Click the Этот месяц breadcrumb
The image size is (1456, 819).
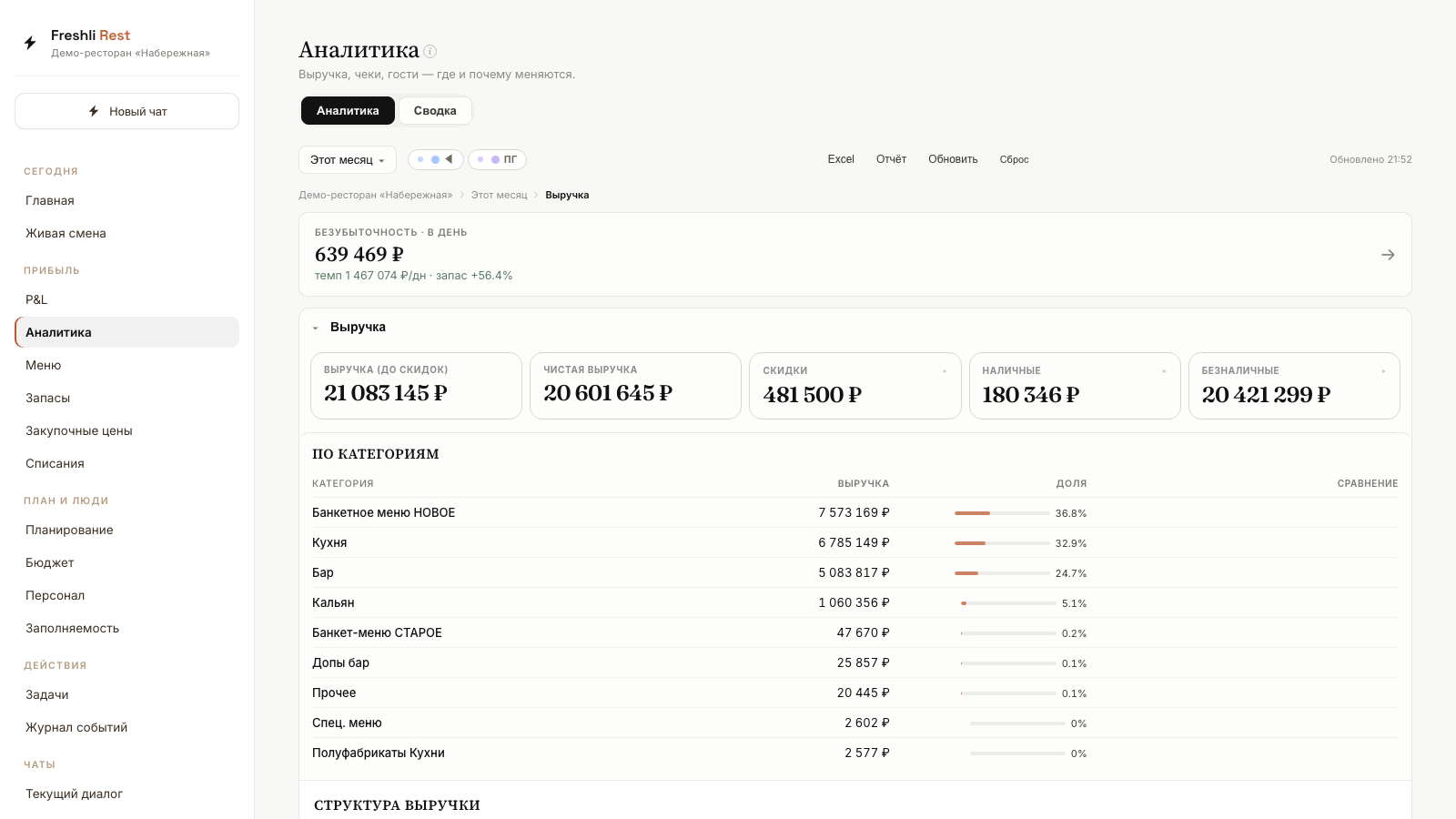(x=499, y=195)
